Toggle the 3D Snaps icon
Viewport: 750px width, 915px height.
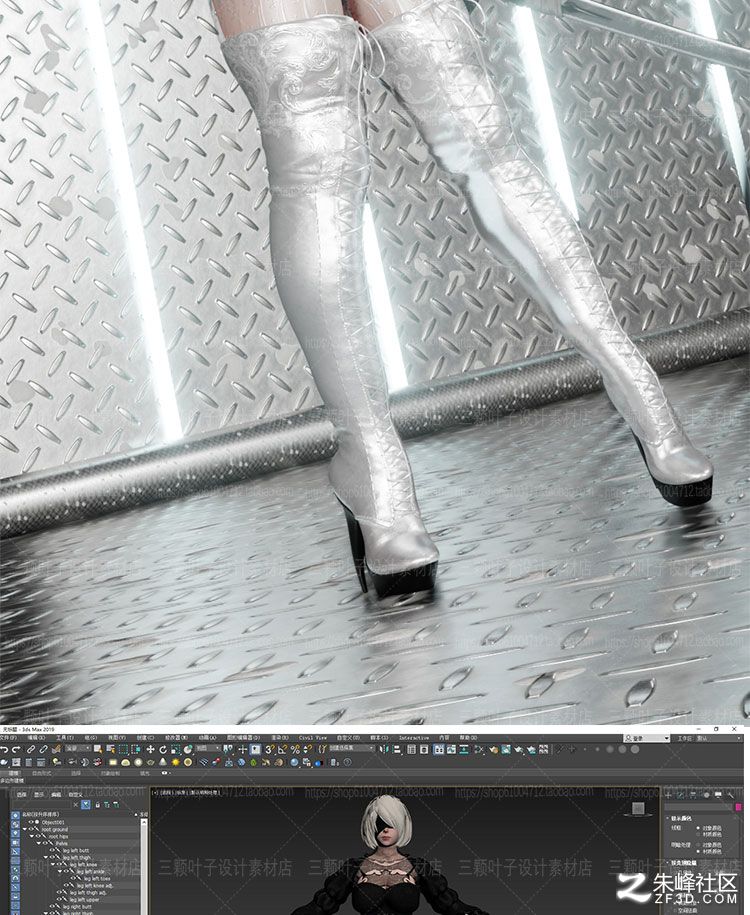pyautogui.click(x=270, y=749)
